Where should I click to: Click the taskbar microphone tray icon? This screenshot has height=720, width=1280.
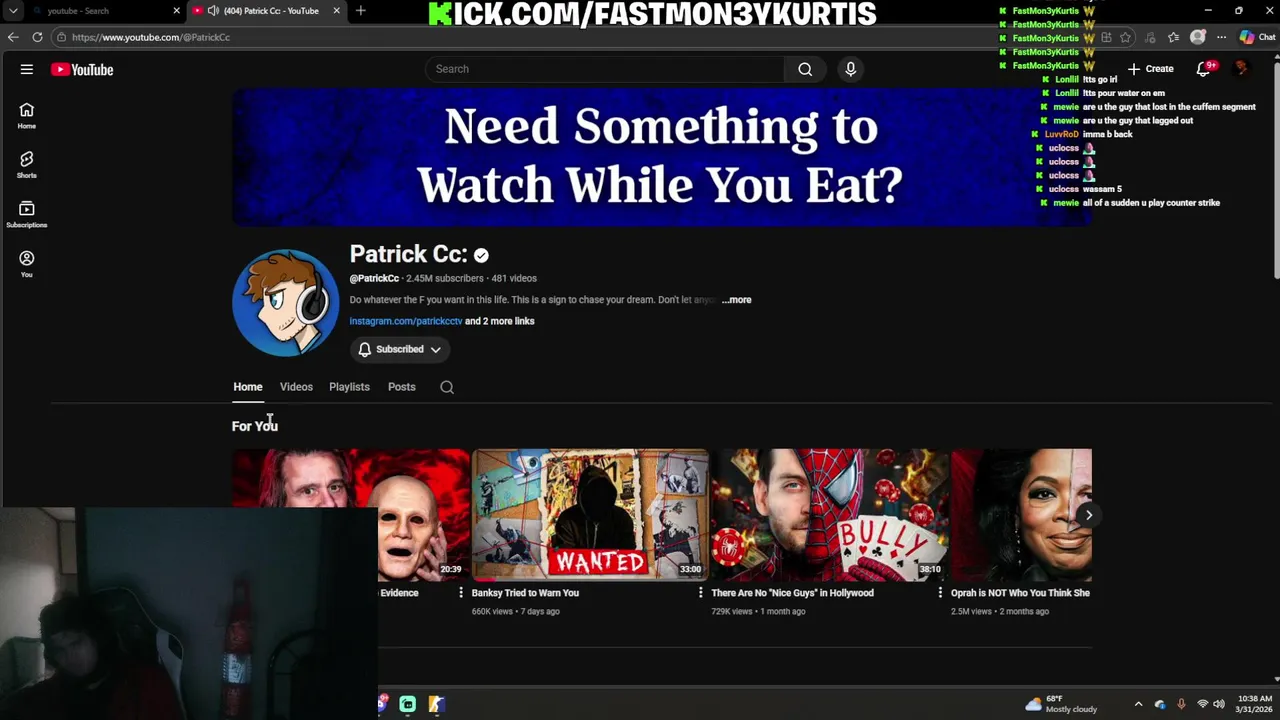point(1181,704)
